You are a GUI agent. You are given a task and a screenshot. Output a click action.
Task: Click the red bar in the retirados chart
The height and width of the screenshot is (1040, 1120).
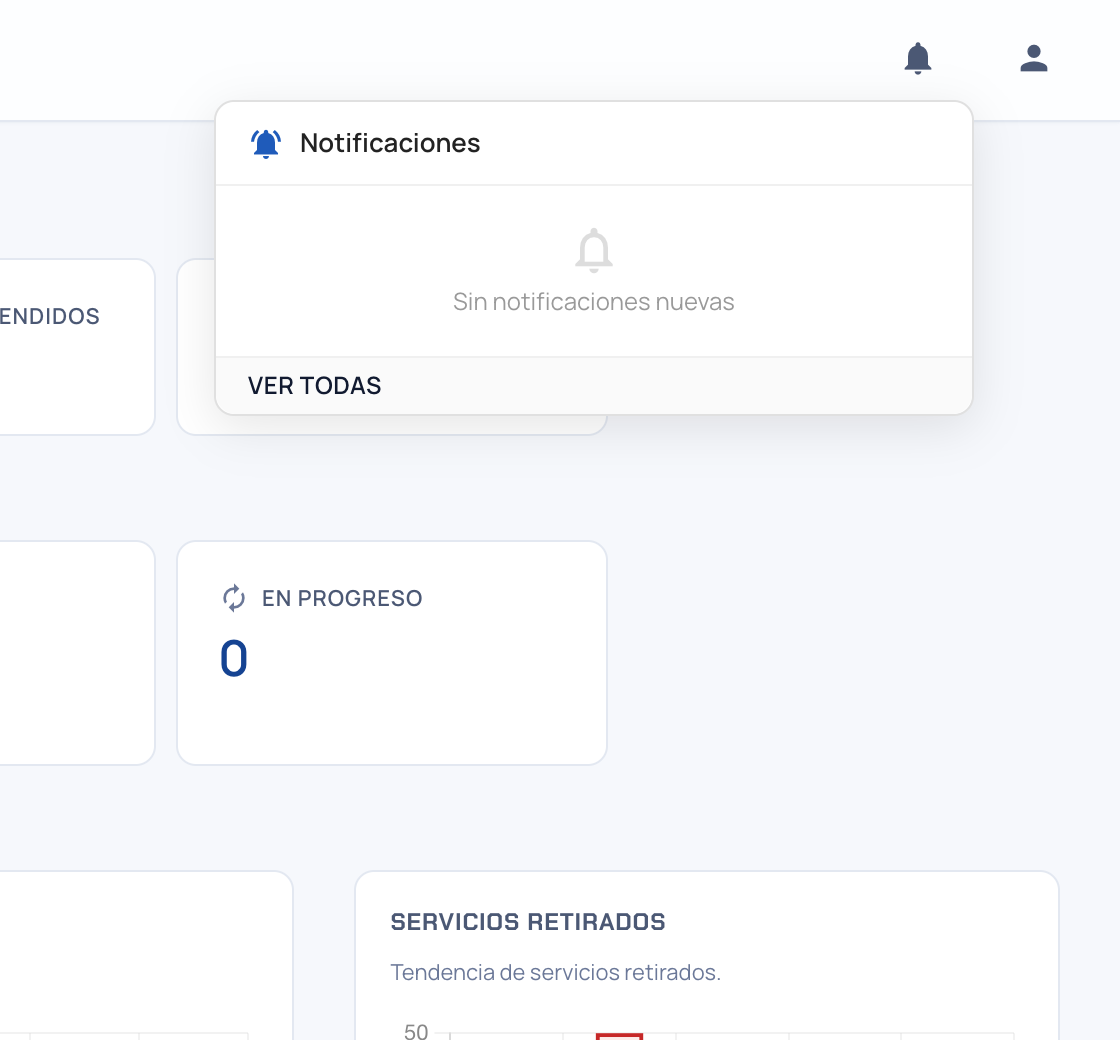coord(619,1036)
